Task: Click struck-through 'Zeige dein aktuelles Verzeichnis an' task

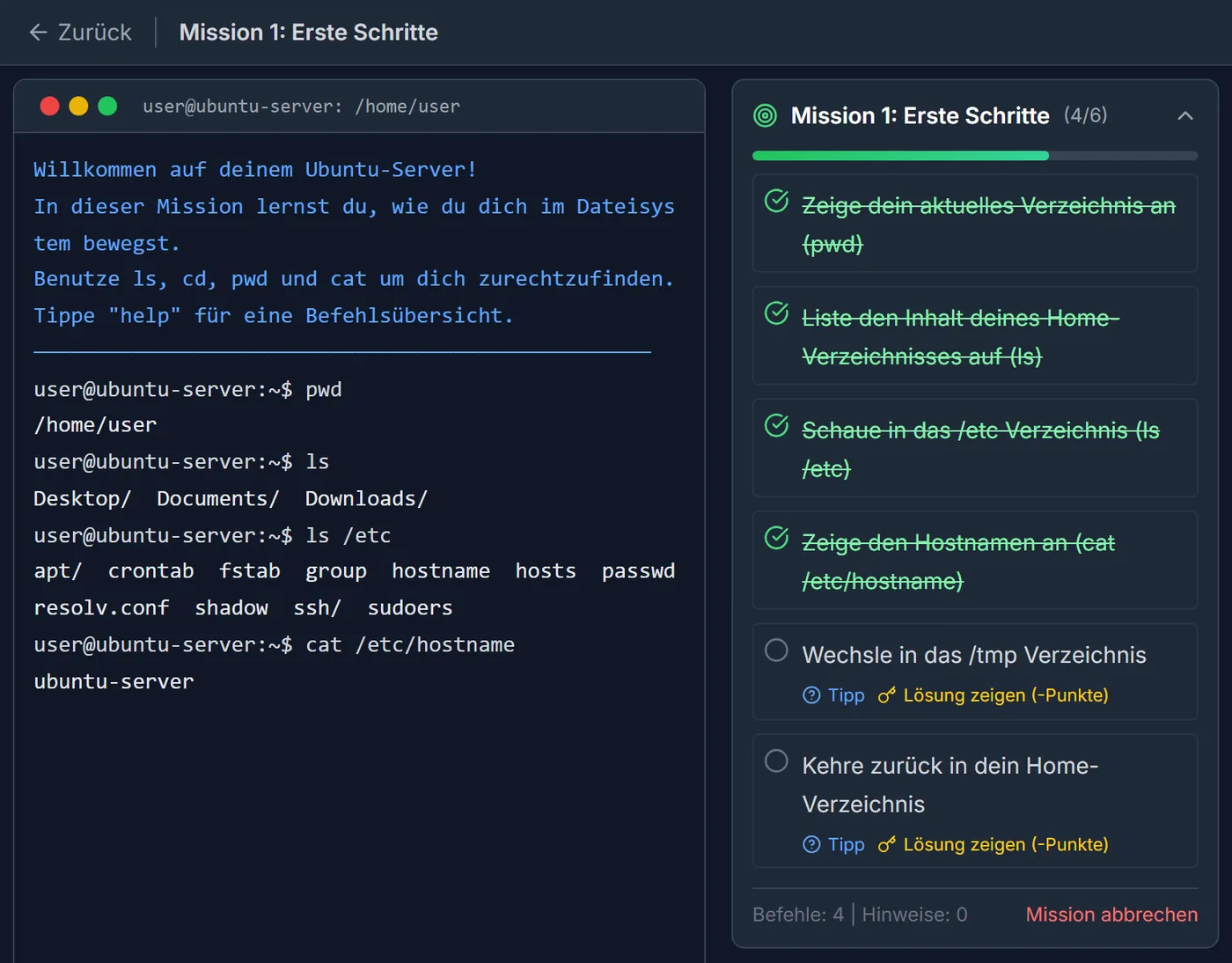Action: pos(988,224)
